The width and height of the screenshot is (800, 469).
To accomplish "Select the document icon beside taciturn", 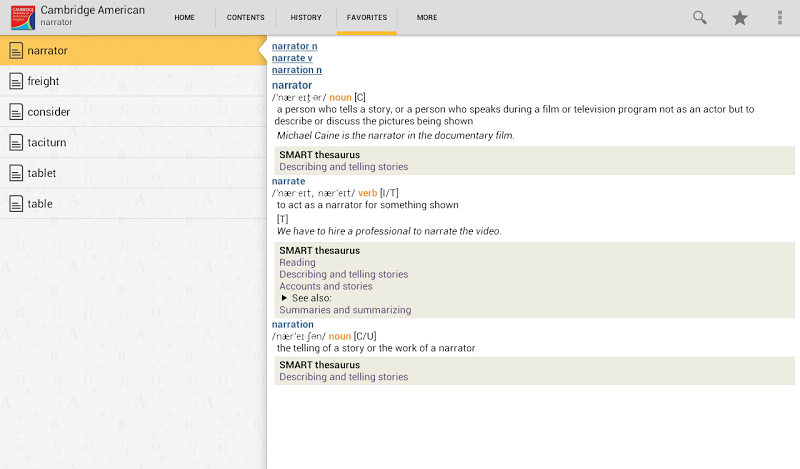I will (x=16, y=142).
